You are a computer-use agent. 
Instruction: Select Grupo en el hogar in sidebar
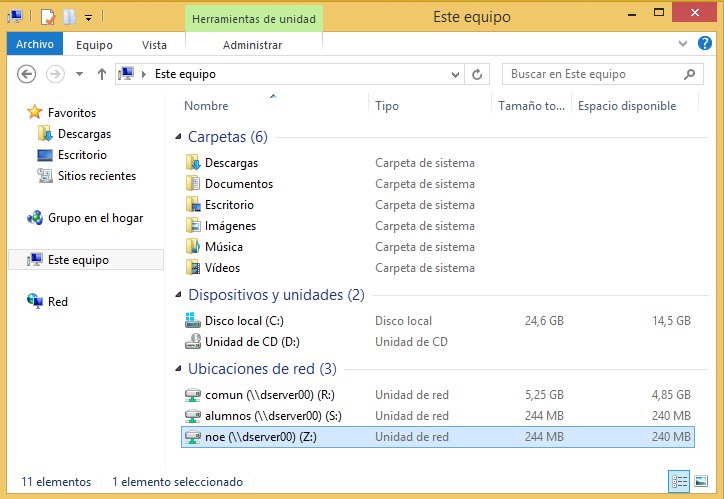96,218
